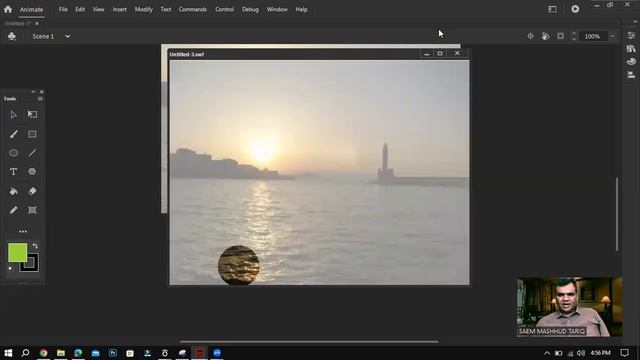Center the stage
The height and width of the screenshot is (360, 640).
coord(530,36)
